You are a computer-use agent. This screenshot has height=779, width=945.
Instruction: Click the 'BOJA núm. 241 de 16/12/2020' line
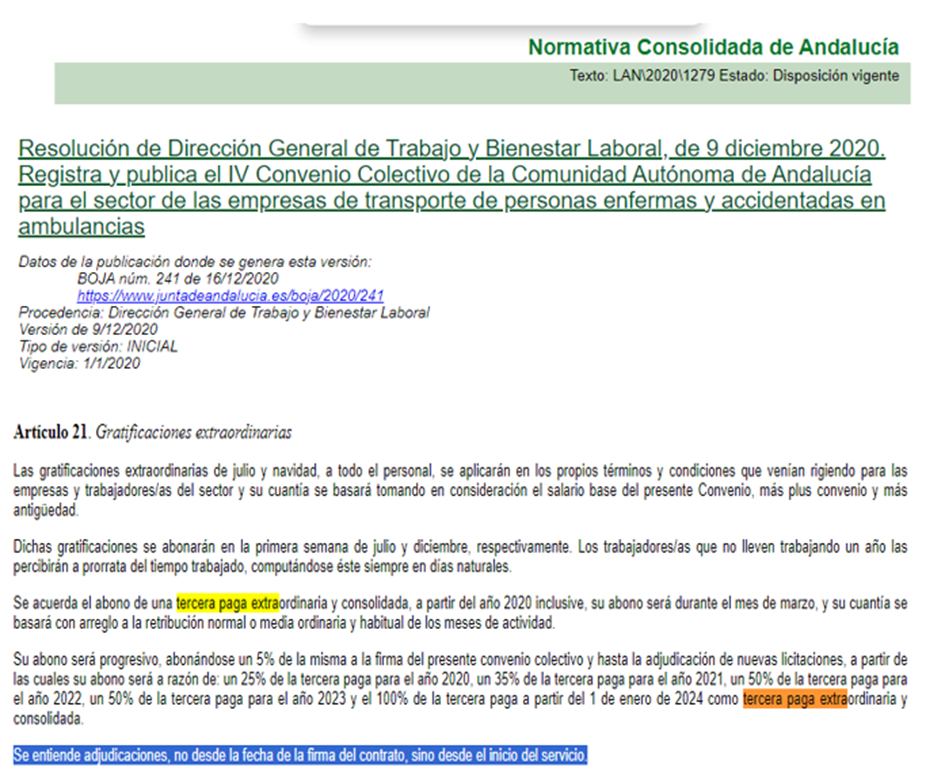[x=178, y=279]
